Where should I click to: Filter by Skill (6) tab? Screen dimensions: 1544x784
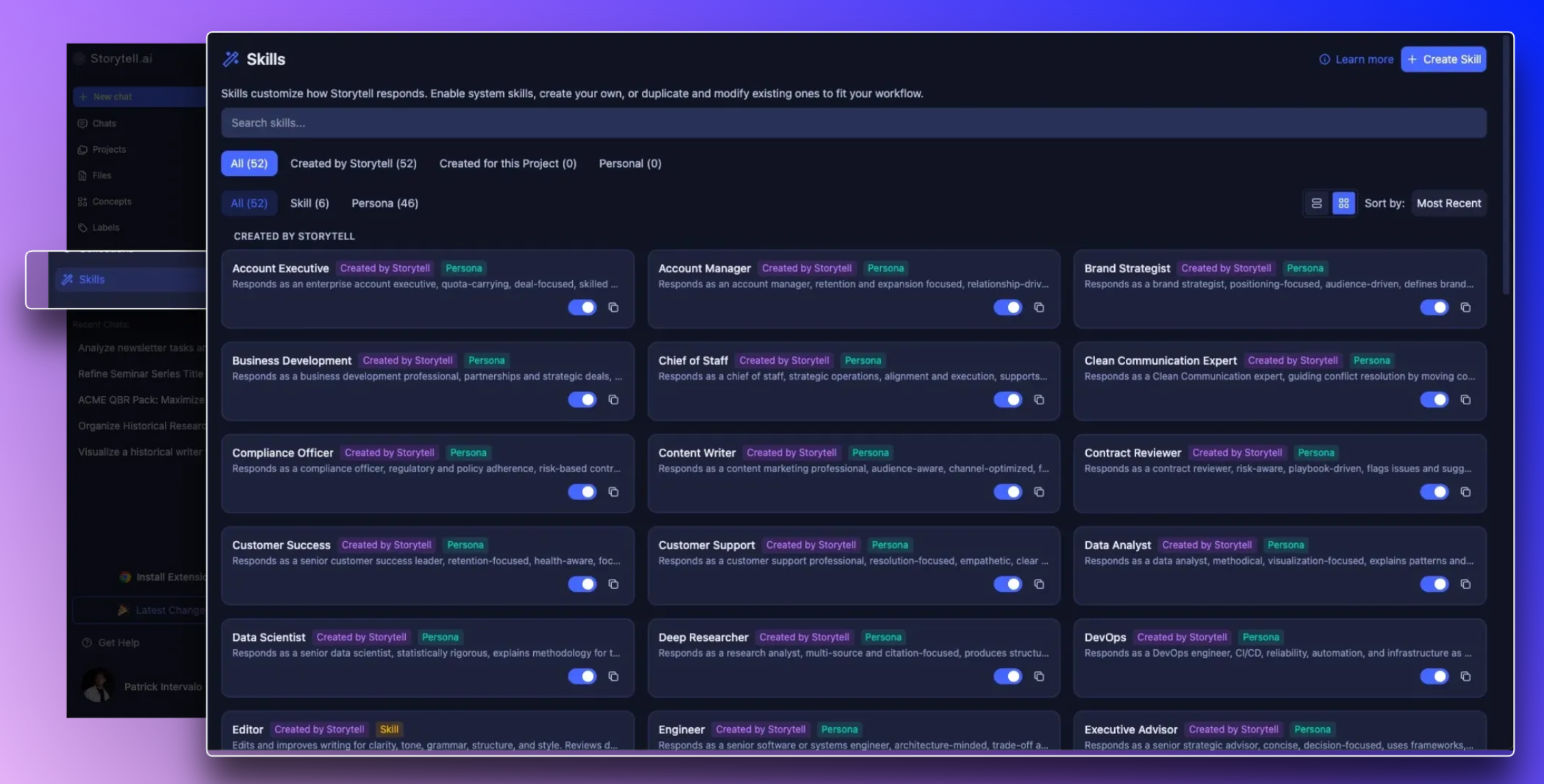pyautogui.click(x=309, y=203)
